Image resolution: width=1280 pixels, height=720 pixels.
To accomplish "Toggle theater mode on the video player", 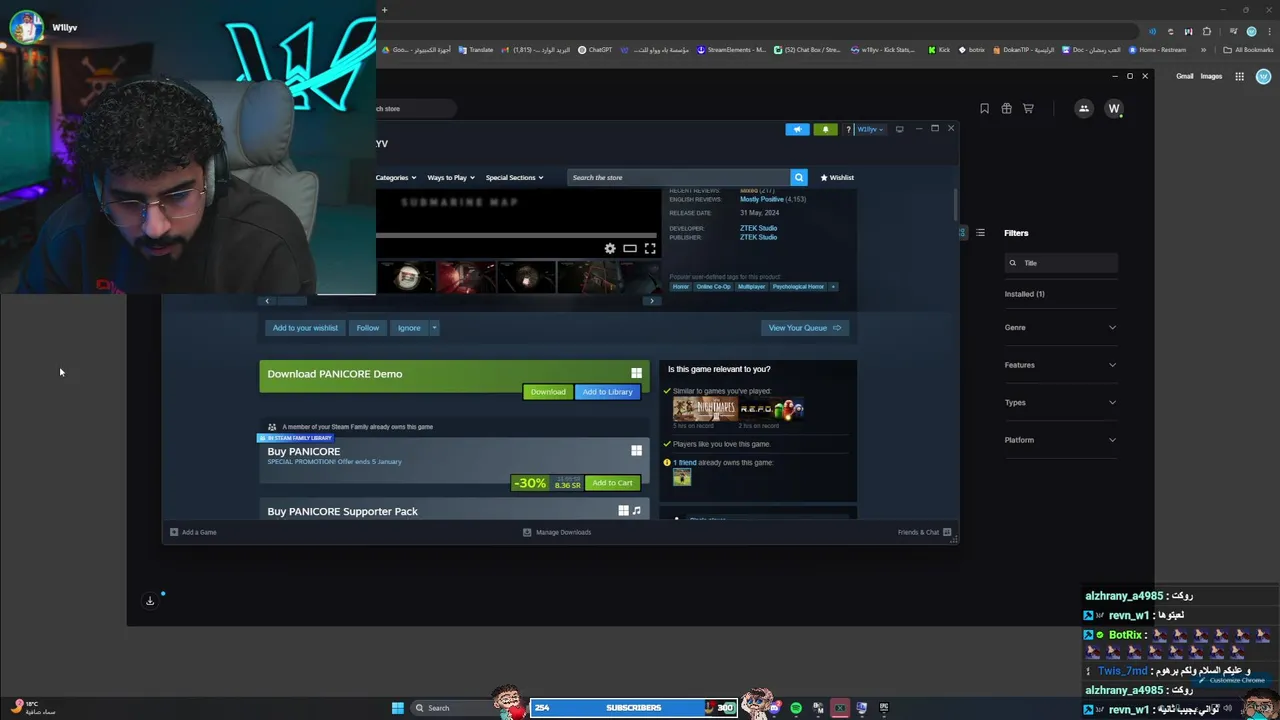I will click(630, 248).
